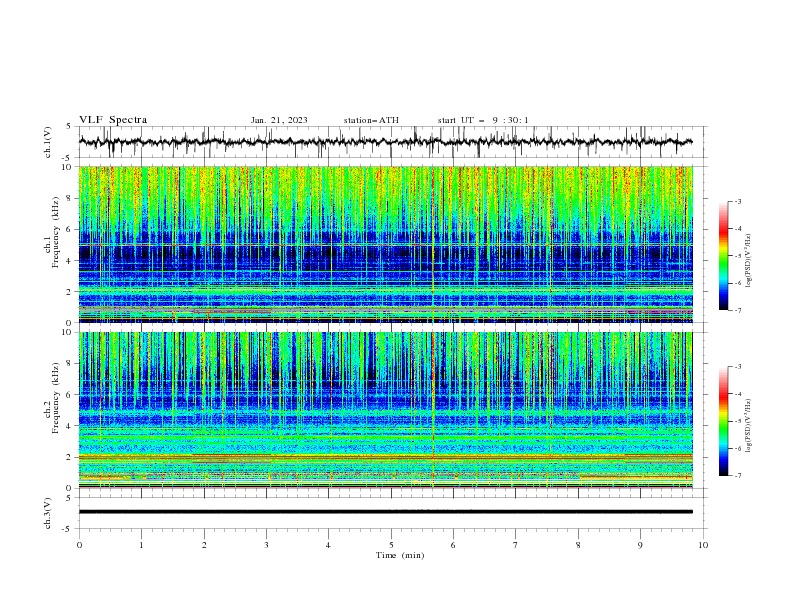Screen dimensions: 792x612
Task: Click the 'Time (min)' axis label
Action: (400, 555)
